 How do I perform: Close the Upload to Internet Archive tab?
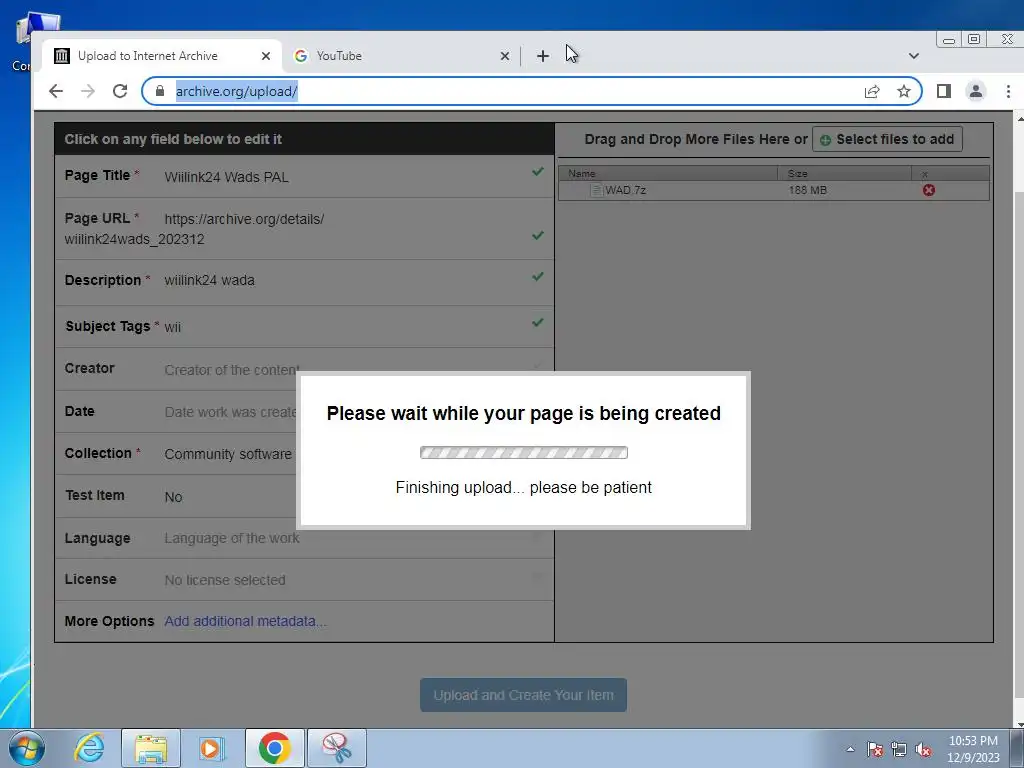[x=266, y=56]
